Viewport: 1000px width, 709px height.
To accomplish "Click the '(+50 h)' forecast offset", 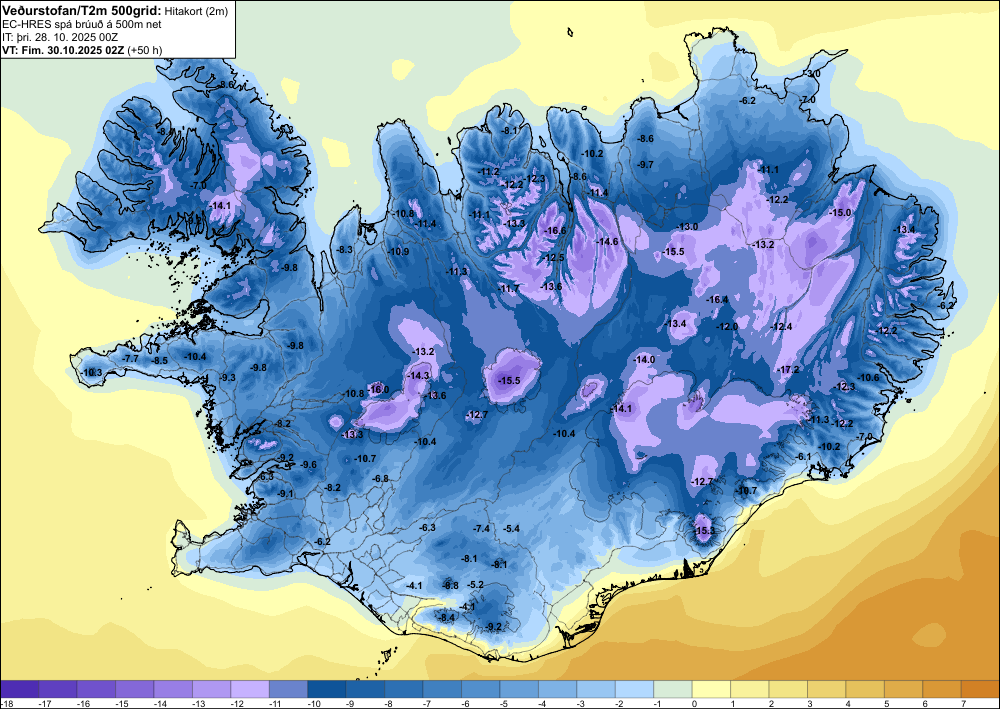I will (x=145, y=50).
